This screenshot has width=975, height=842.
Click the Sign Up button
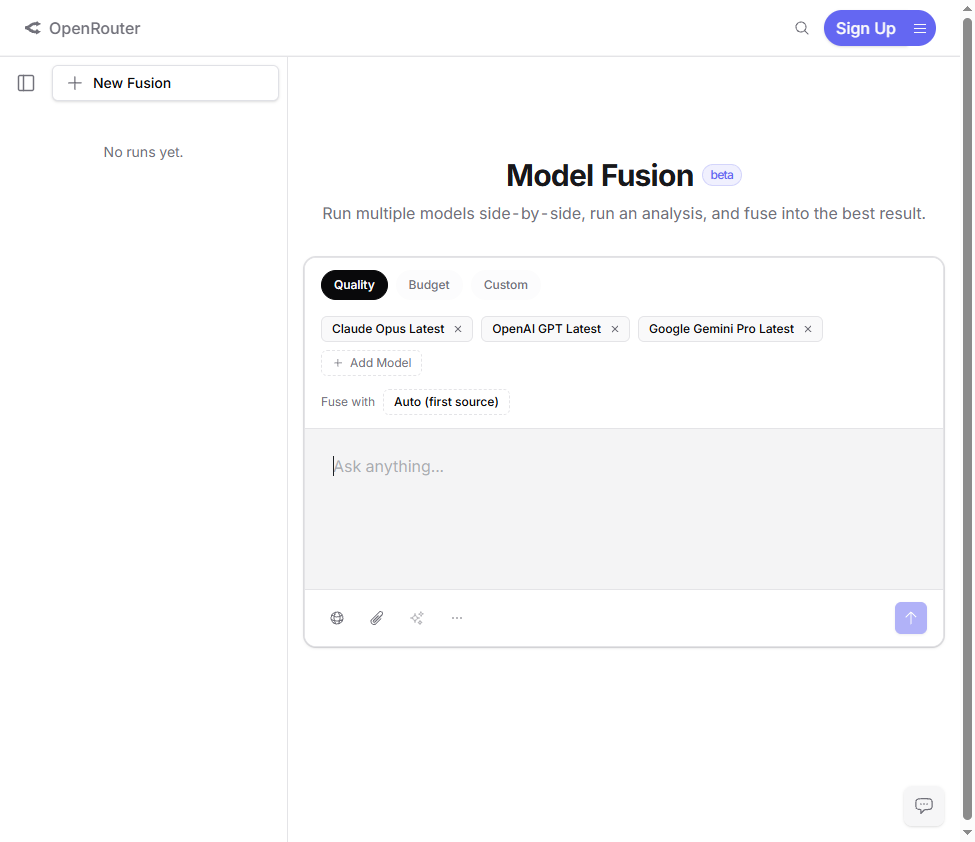(865, 28)
